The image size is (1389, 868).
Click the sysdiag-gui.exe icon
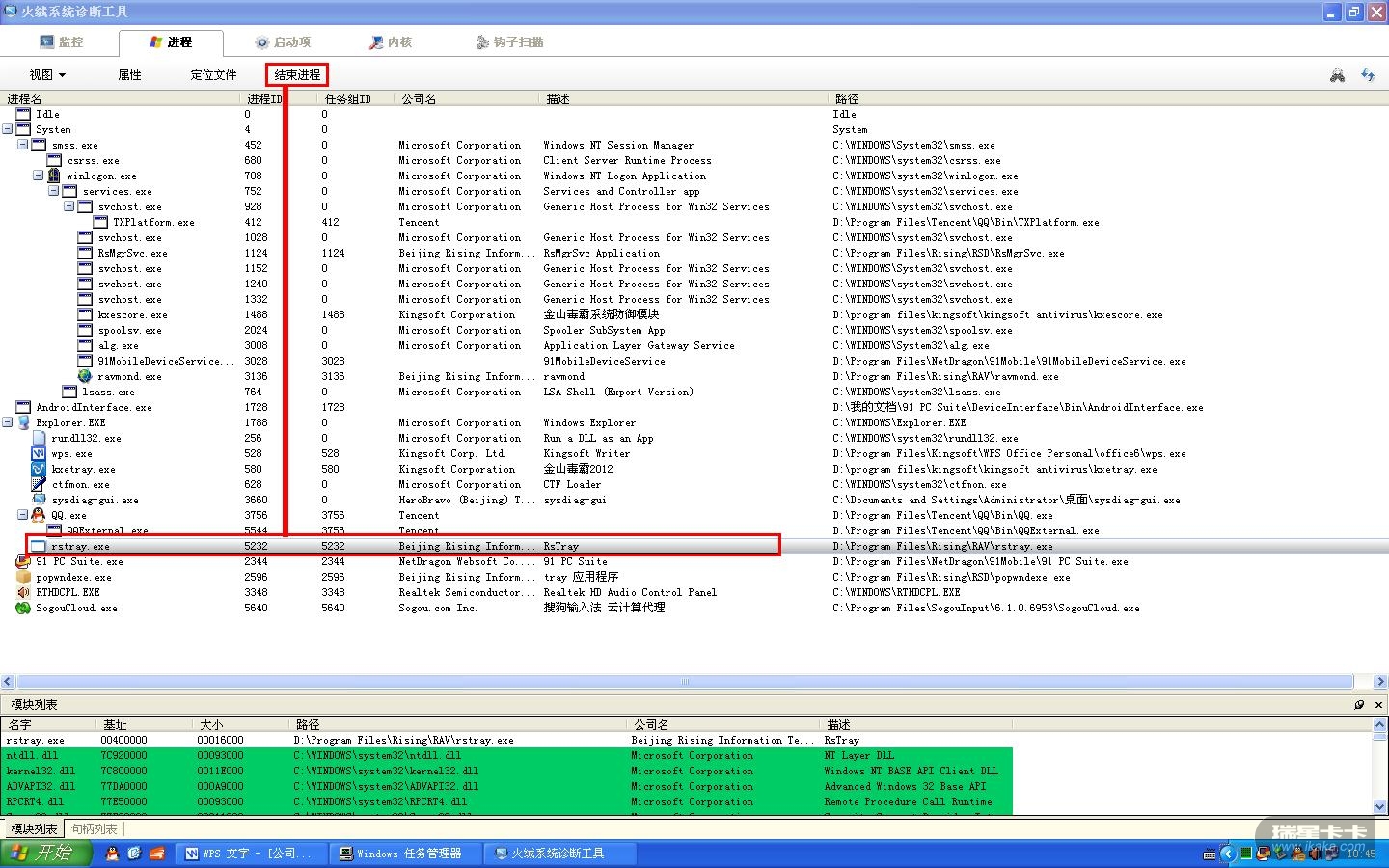point(39,500)
